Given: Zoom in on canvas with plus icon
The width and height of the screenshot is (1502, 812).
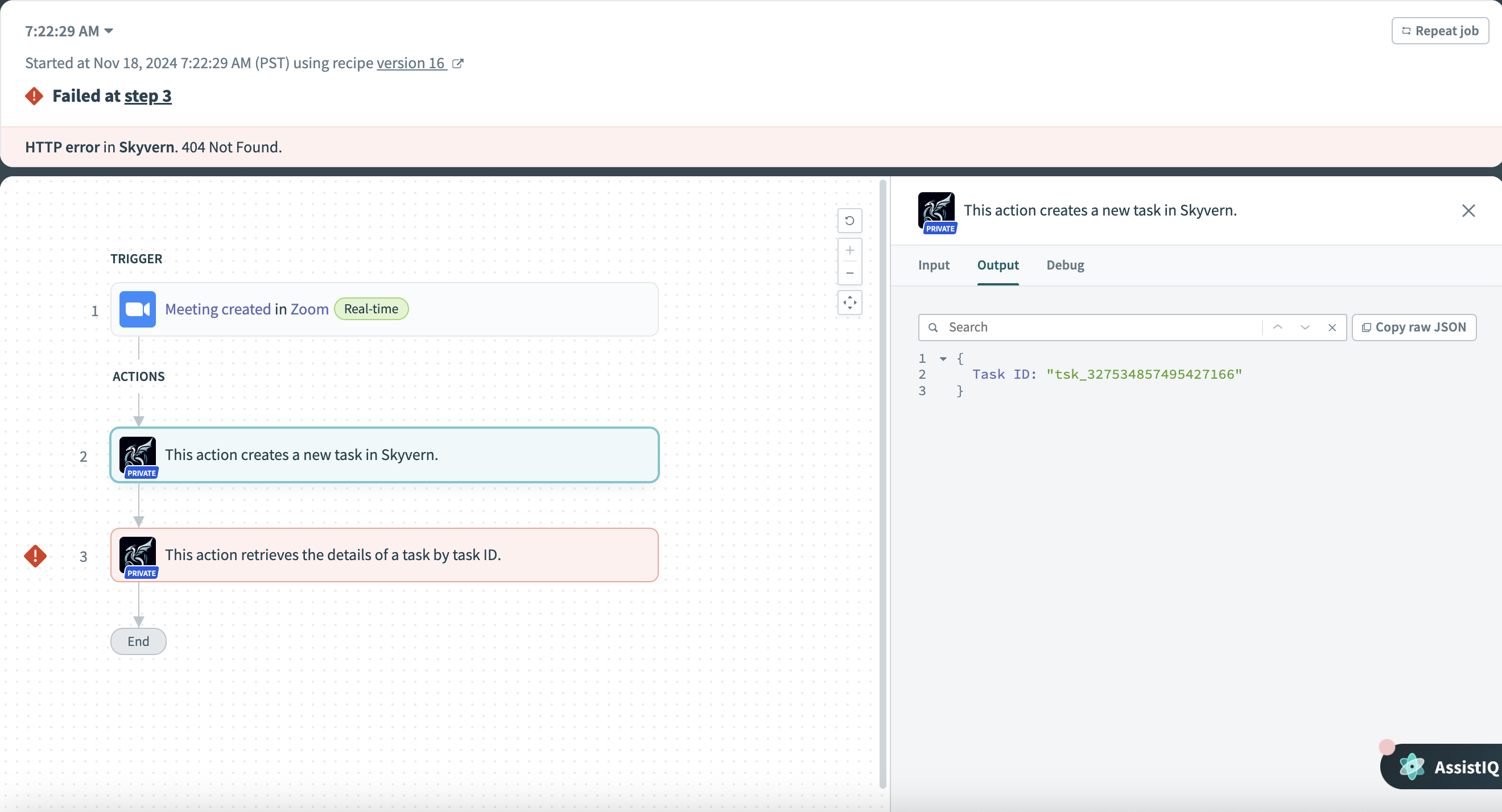Looking at the screenshot, I should point(849,250).
